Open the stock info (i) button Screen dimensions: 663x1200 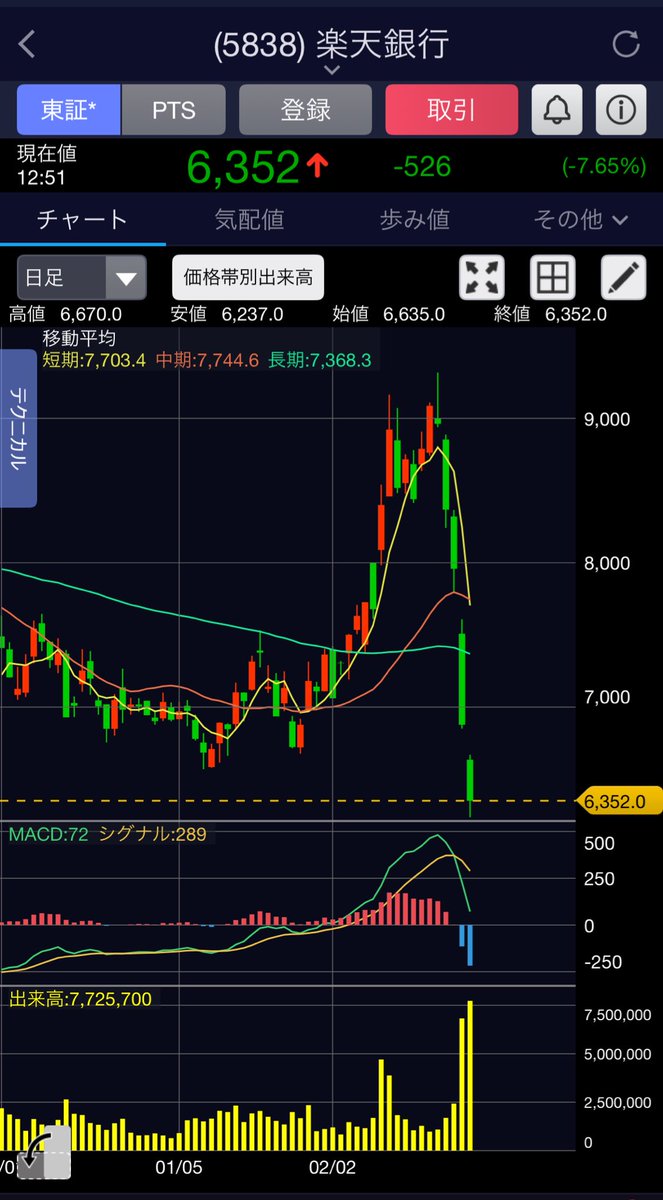click(x=621, y=110)
